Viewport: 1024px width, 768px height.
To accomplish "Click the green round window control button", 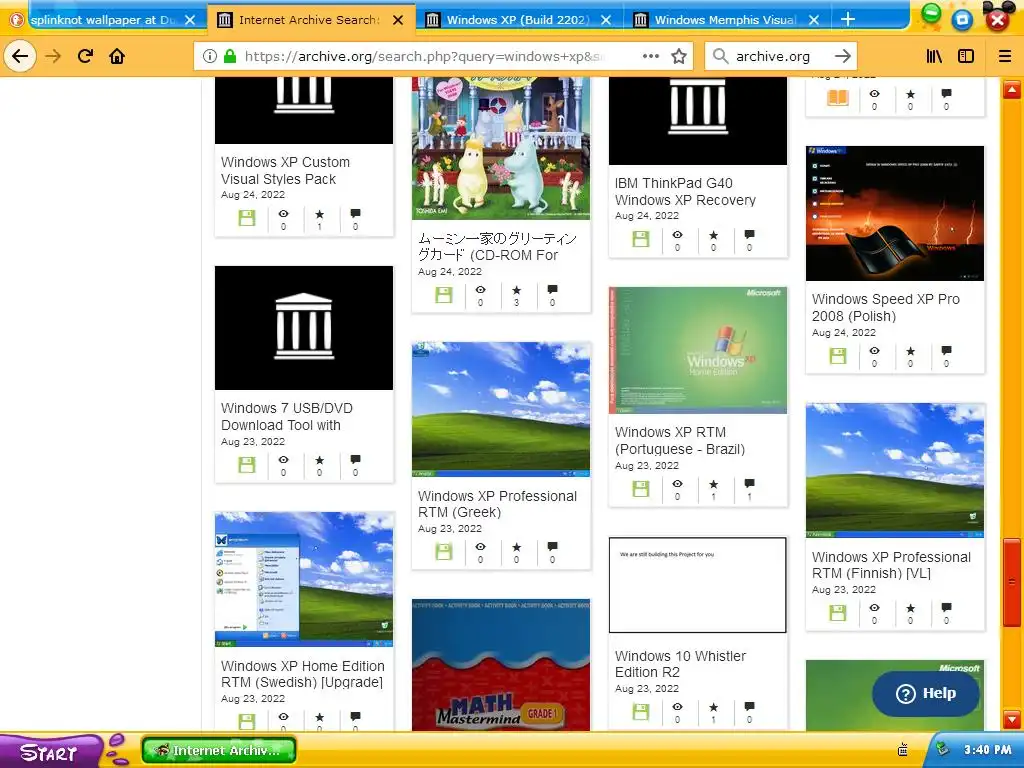I will pos(931,13).
